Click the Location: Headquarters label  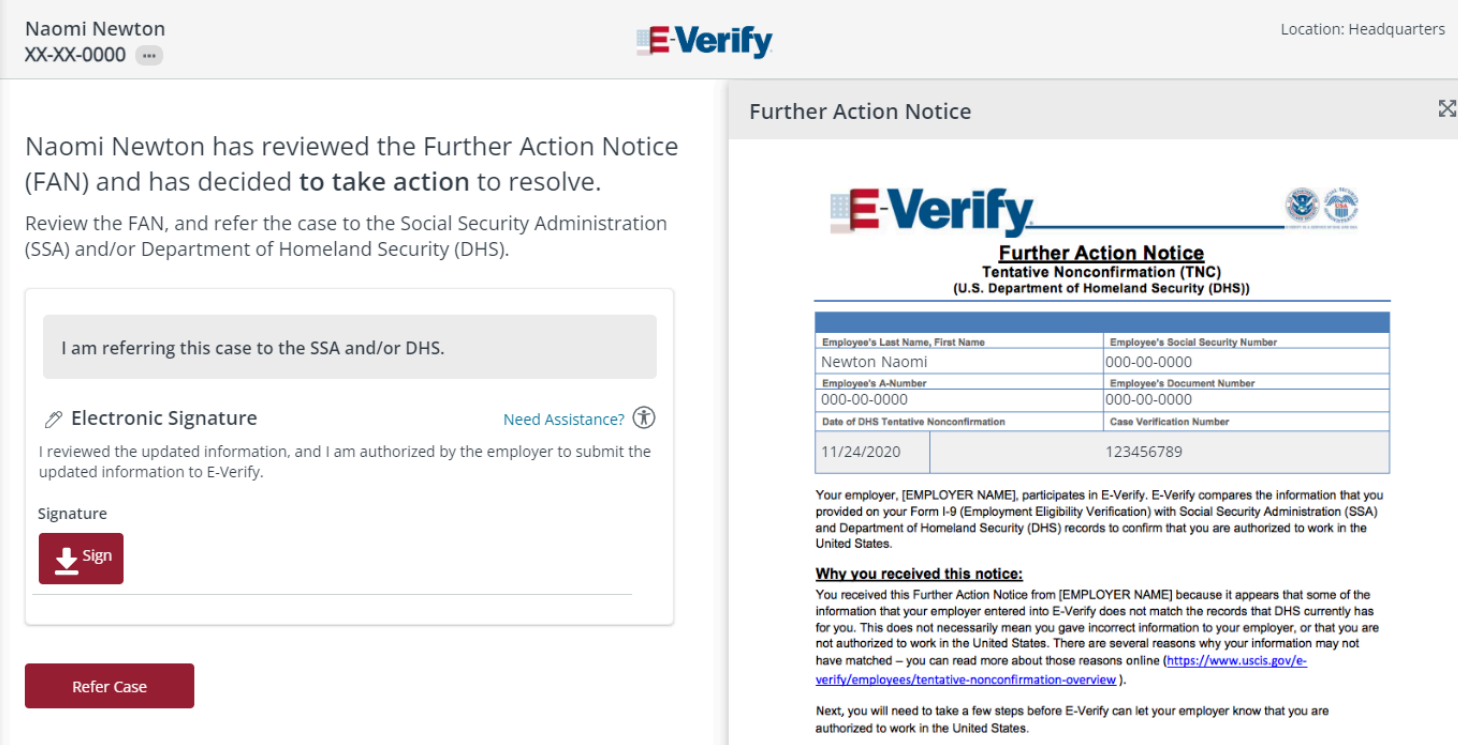(1362, 29)
